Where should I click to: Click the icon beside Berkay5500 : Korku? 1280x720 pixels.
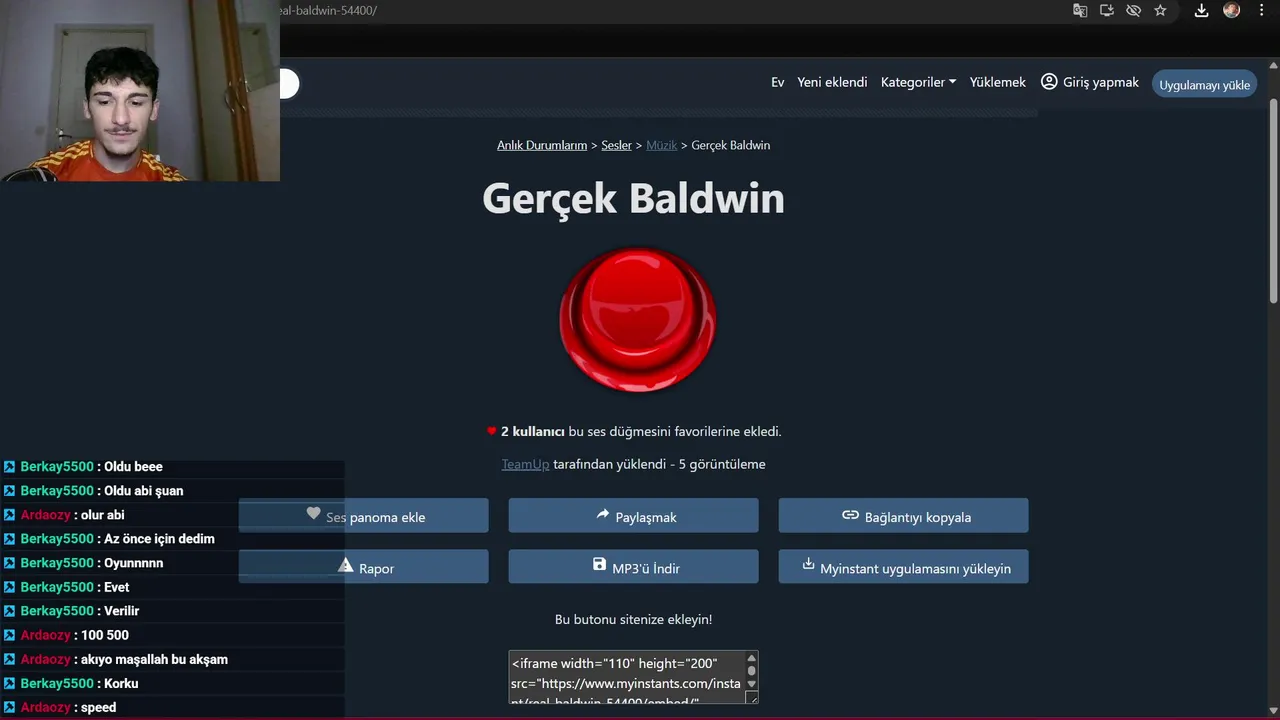click(x=9, y=683)
